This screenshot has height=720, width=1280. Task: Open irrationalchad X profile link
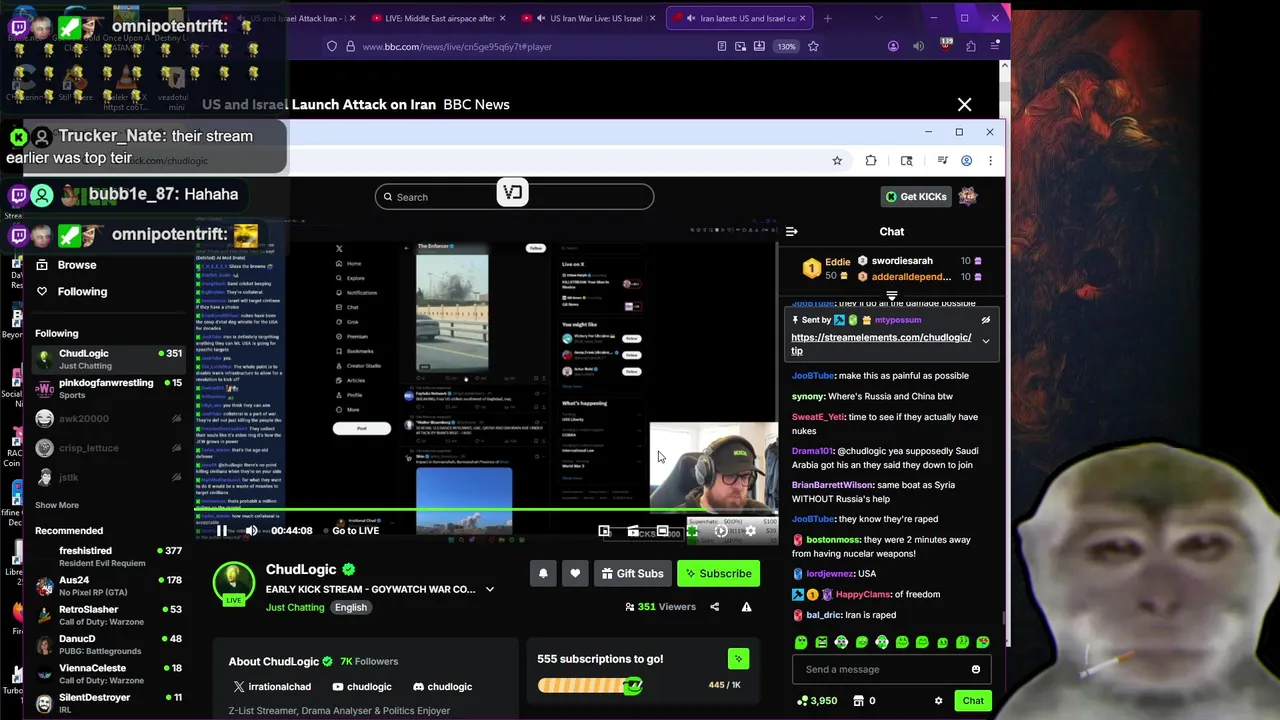[272, 687]
